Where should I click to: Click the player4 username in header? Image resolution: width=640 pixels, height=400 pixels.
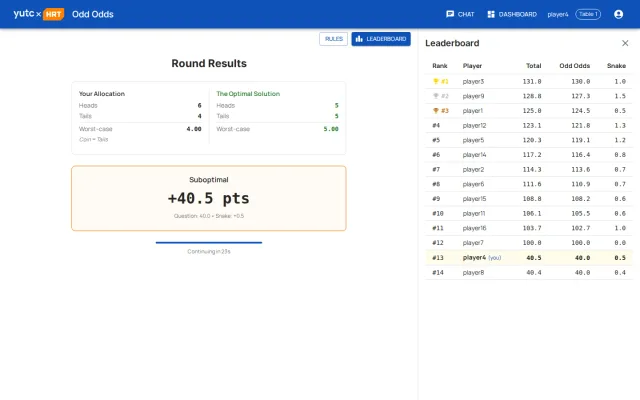558,14
